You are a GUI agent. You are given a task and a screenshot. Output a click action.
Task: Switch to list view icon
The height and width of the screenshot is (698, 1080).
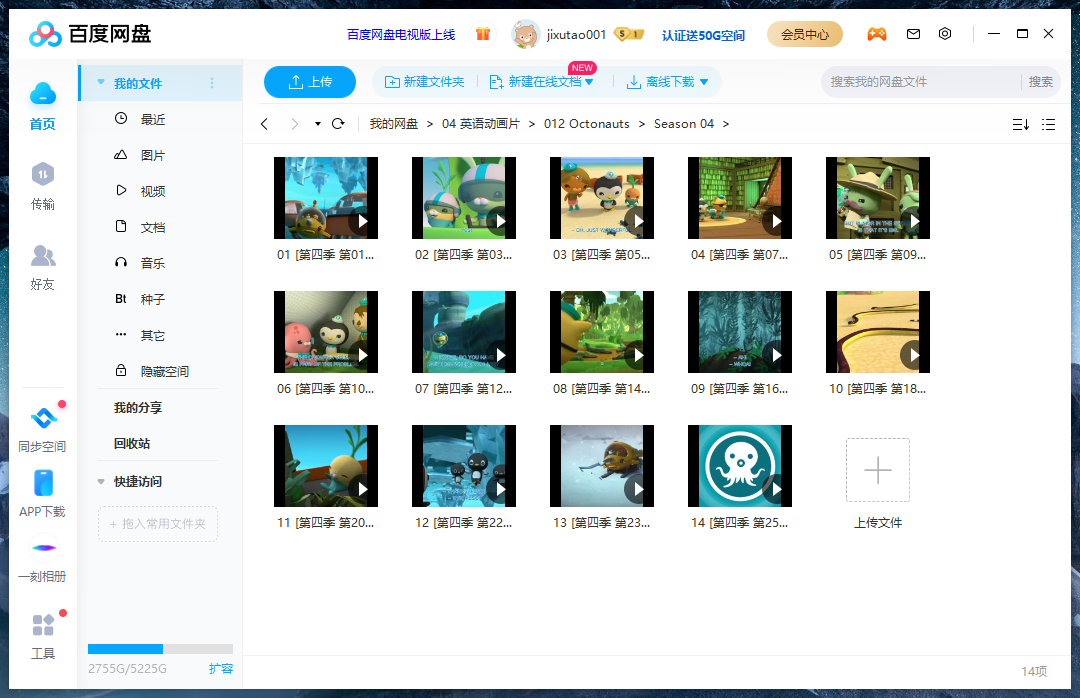pos(1048,125)
